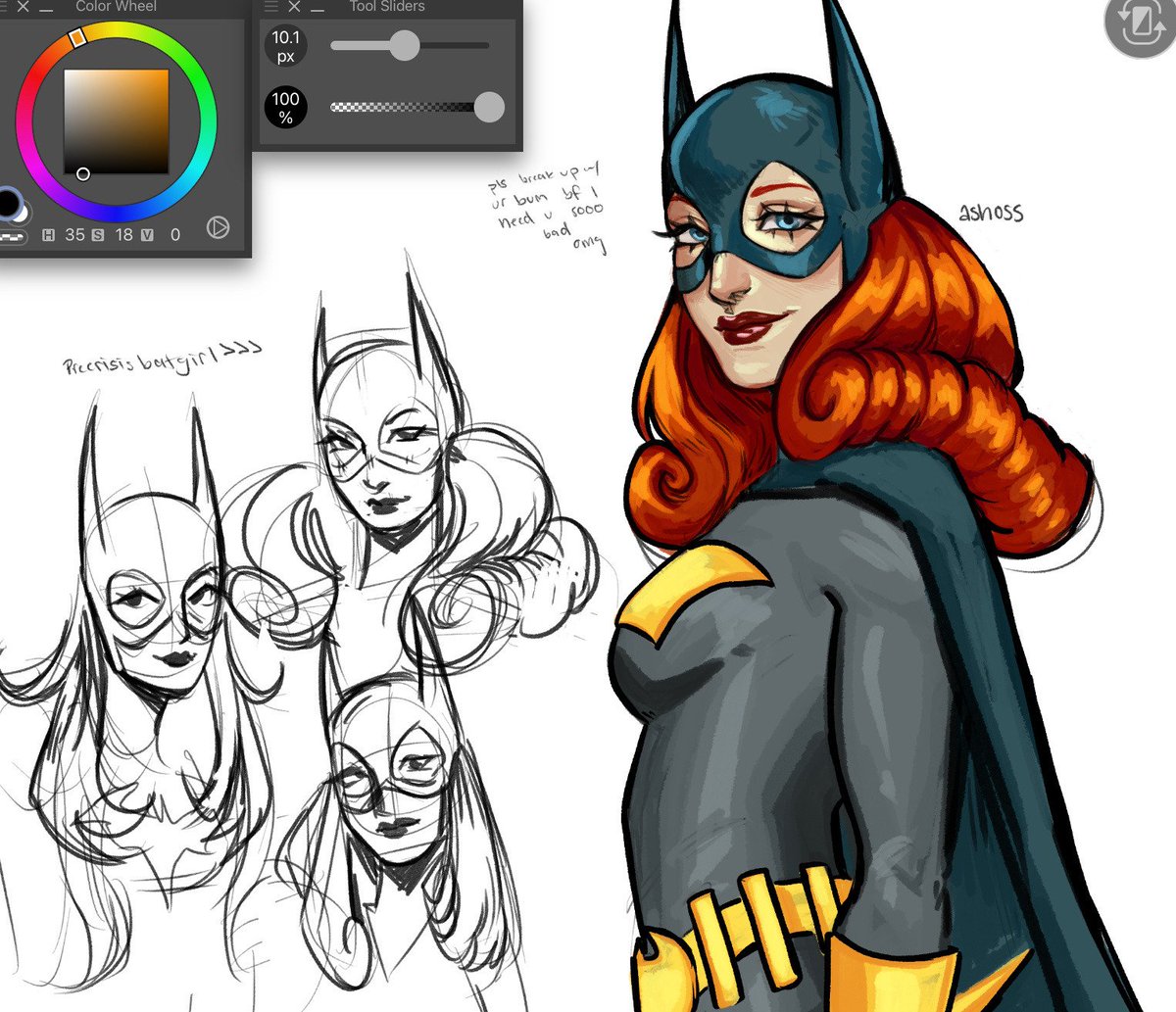
Task: Open the Color Wheel panel hamburger menu
Action: [2, 7]
